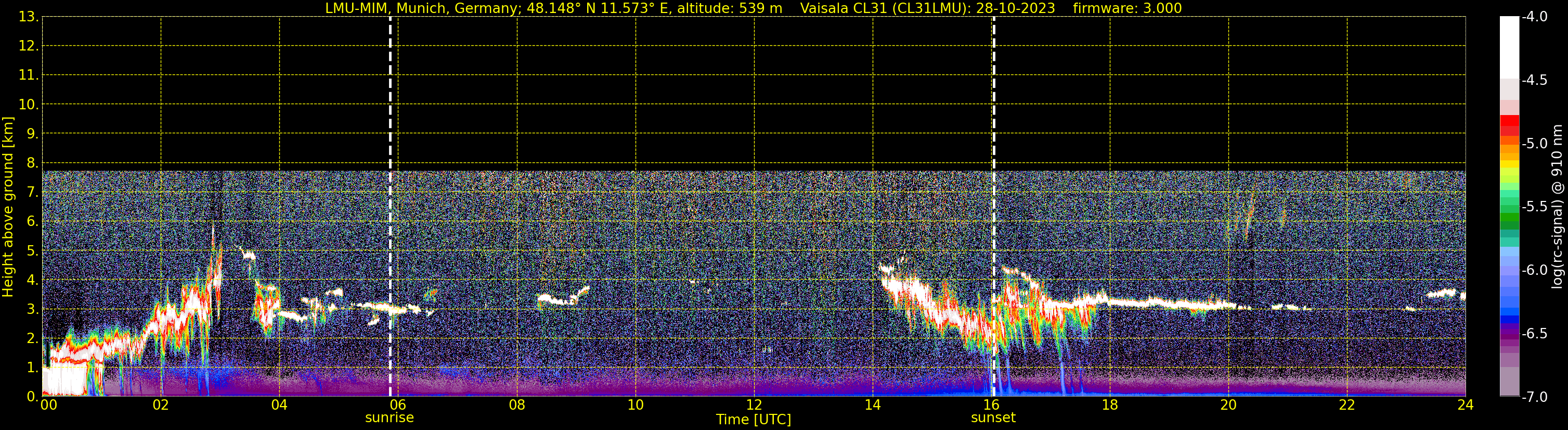Click the '1.' height tick label
Screen dimensions: 1568x430
[32, 367]
